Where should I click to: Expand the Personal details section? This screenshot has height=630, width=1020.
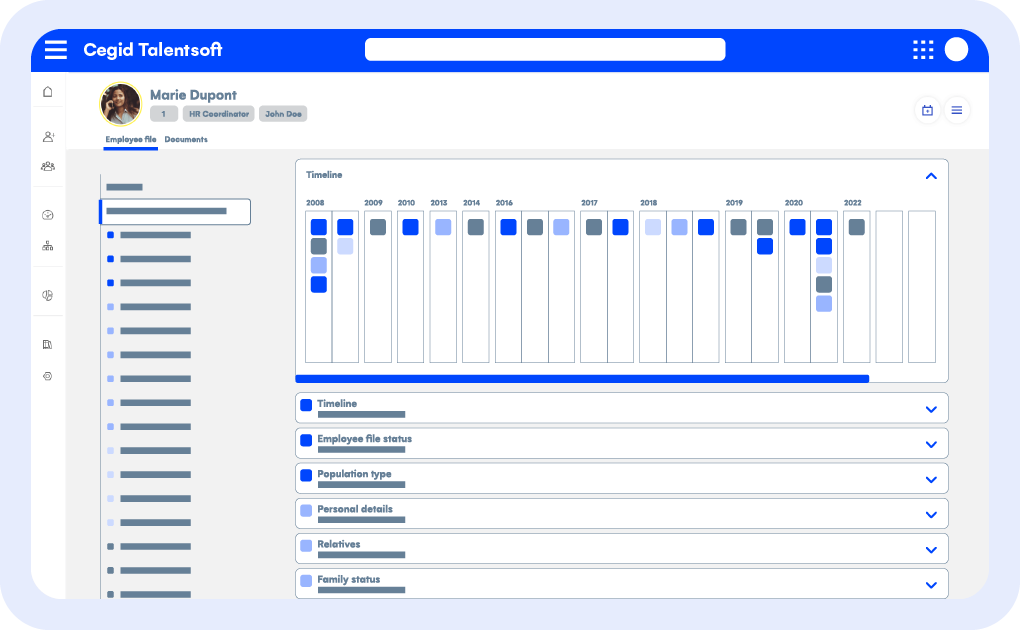(x=932, y=512)
